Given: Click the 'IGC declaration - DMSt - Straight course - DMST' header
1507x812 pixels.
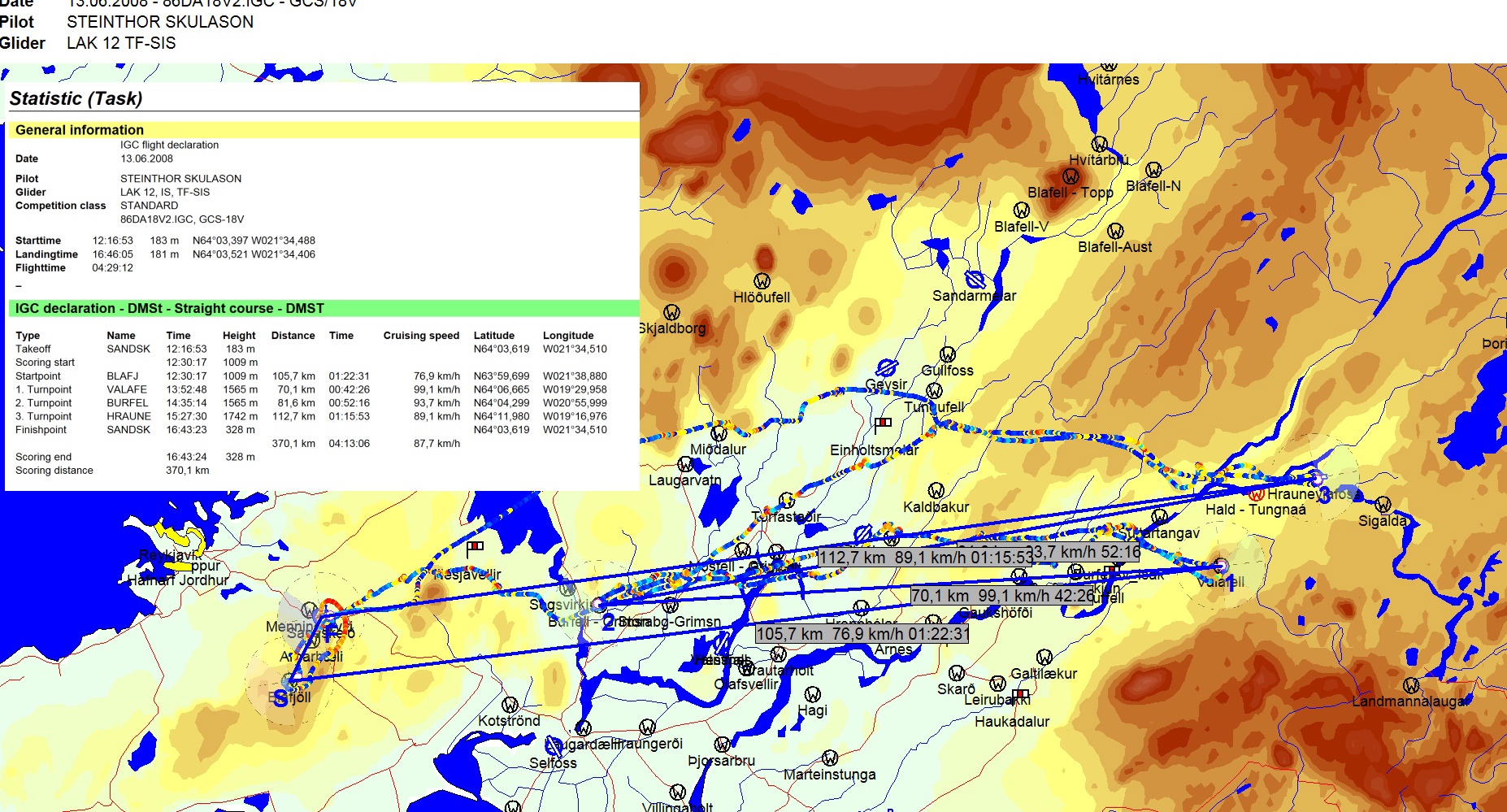Looking at the screenshot, I should (x=169, y=309).
